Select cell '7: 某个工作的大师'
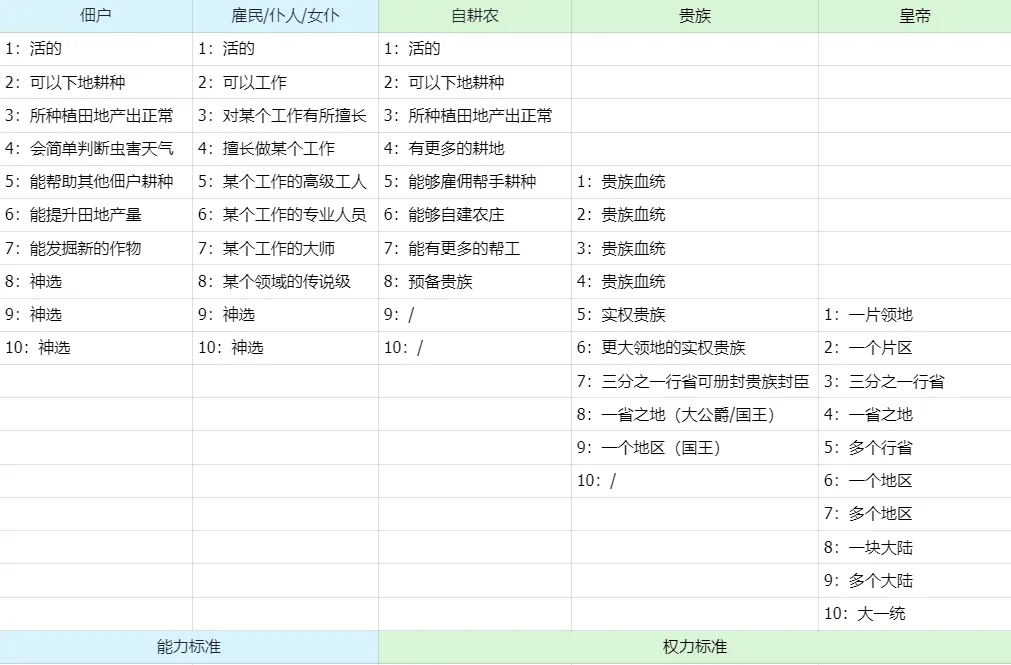 click(x=285, y=248)
